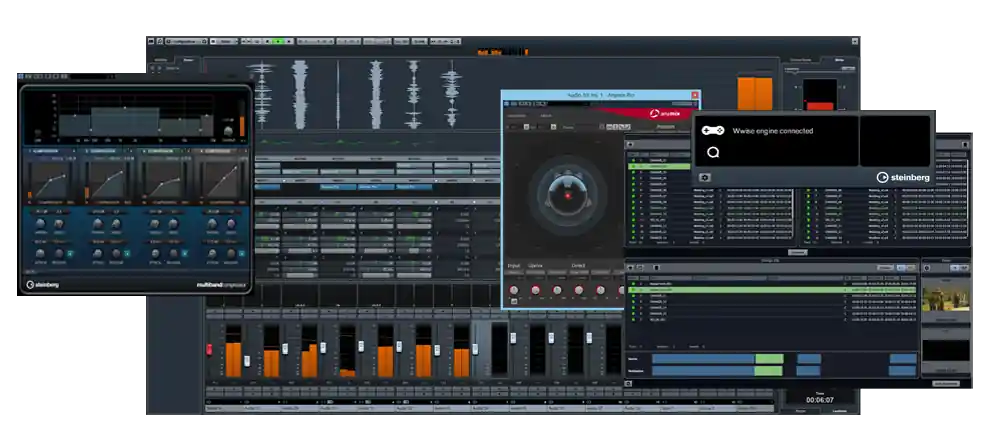The image size is (994, 438).
Task: Click the band 4 compression curve graph
Action: (223, 180)
